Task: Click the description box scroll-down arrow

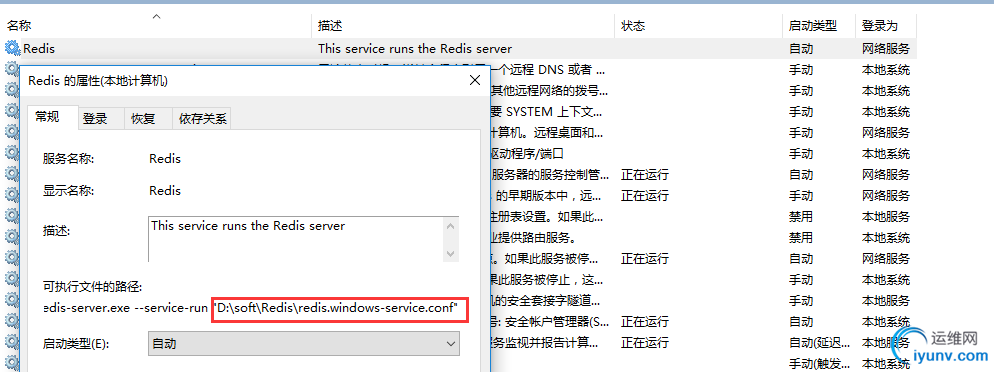Action: click(451, 253)
